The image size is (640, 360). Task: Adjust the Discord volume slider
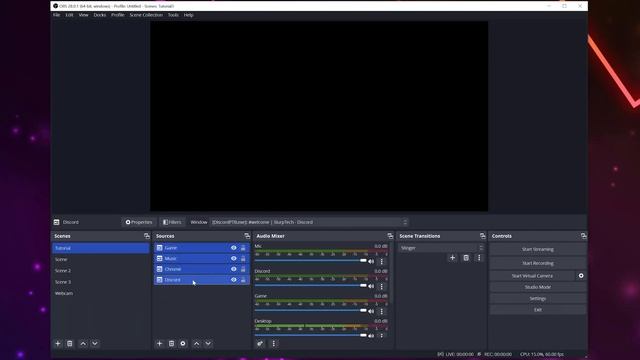point(311,285)
